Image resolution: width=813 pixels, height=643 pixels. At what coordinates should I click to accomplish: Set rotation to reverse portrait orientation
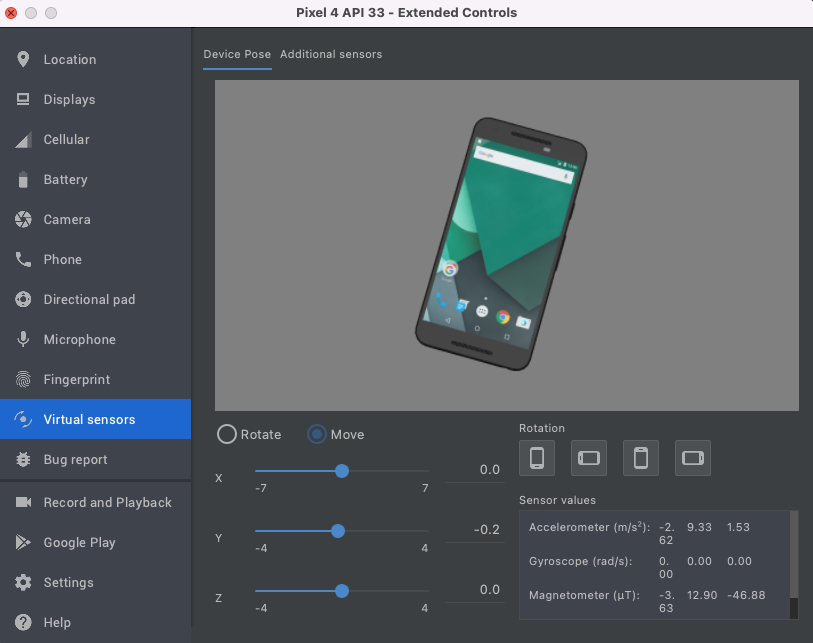pos(641,458)
